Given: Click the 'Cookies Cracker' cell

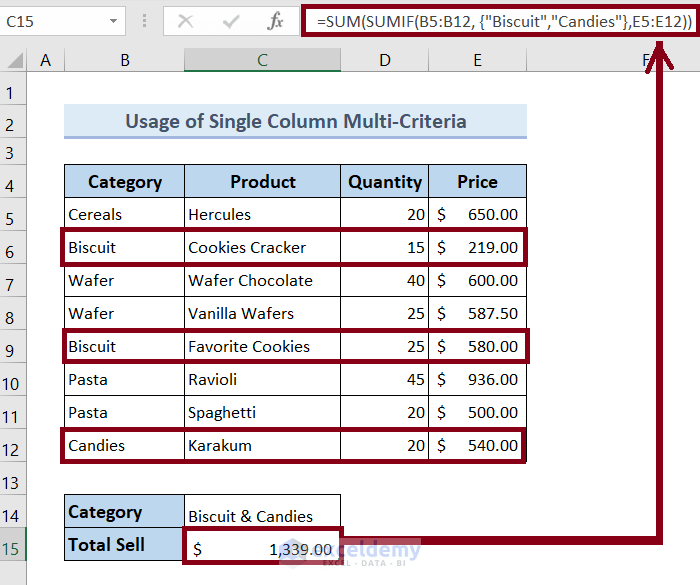Looking at the screenshot, I should (262, 247).
